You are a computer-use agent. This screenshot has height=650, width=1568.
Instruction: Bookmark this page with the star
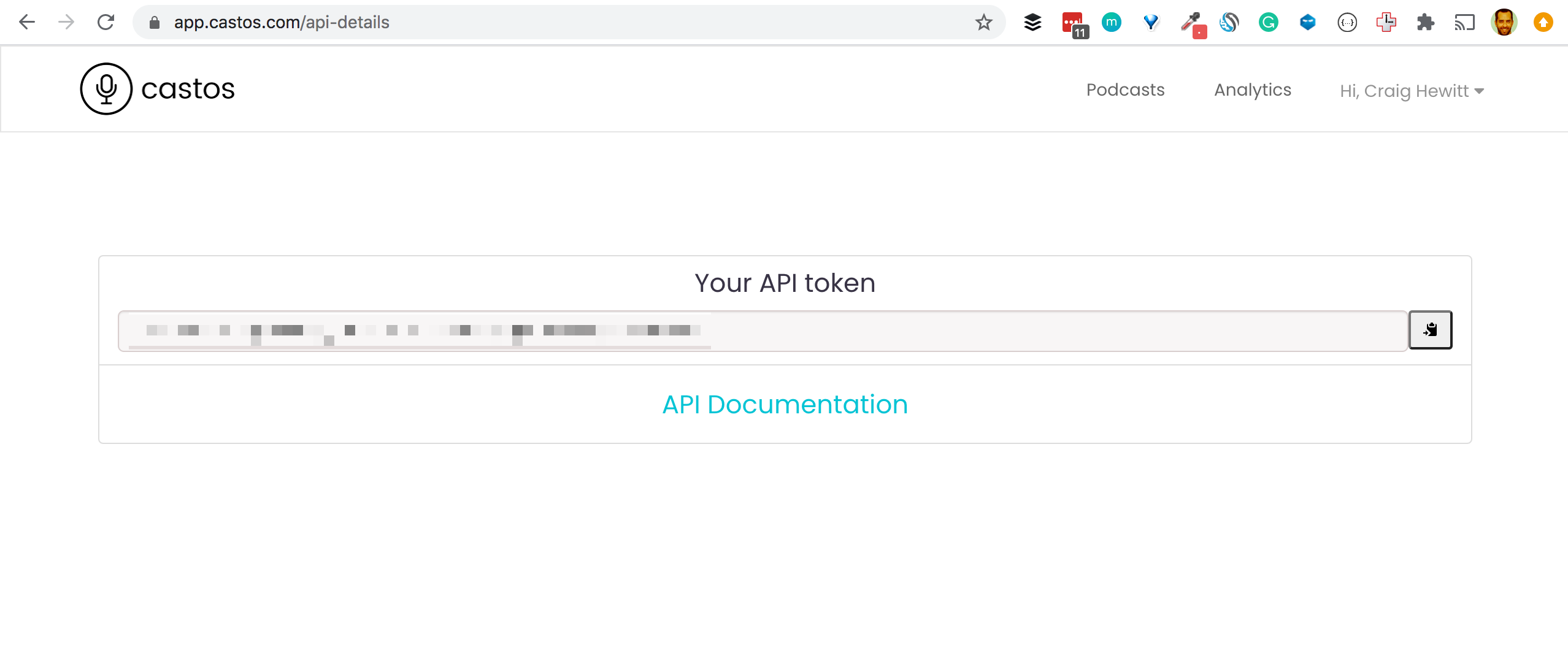pyautogui.click(x=984, y=23)
